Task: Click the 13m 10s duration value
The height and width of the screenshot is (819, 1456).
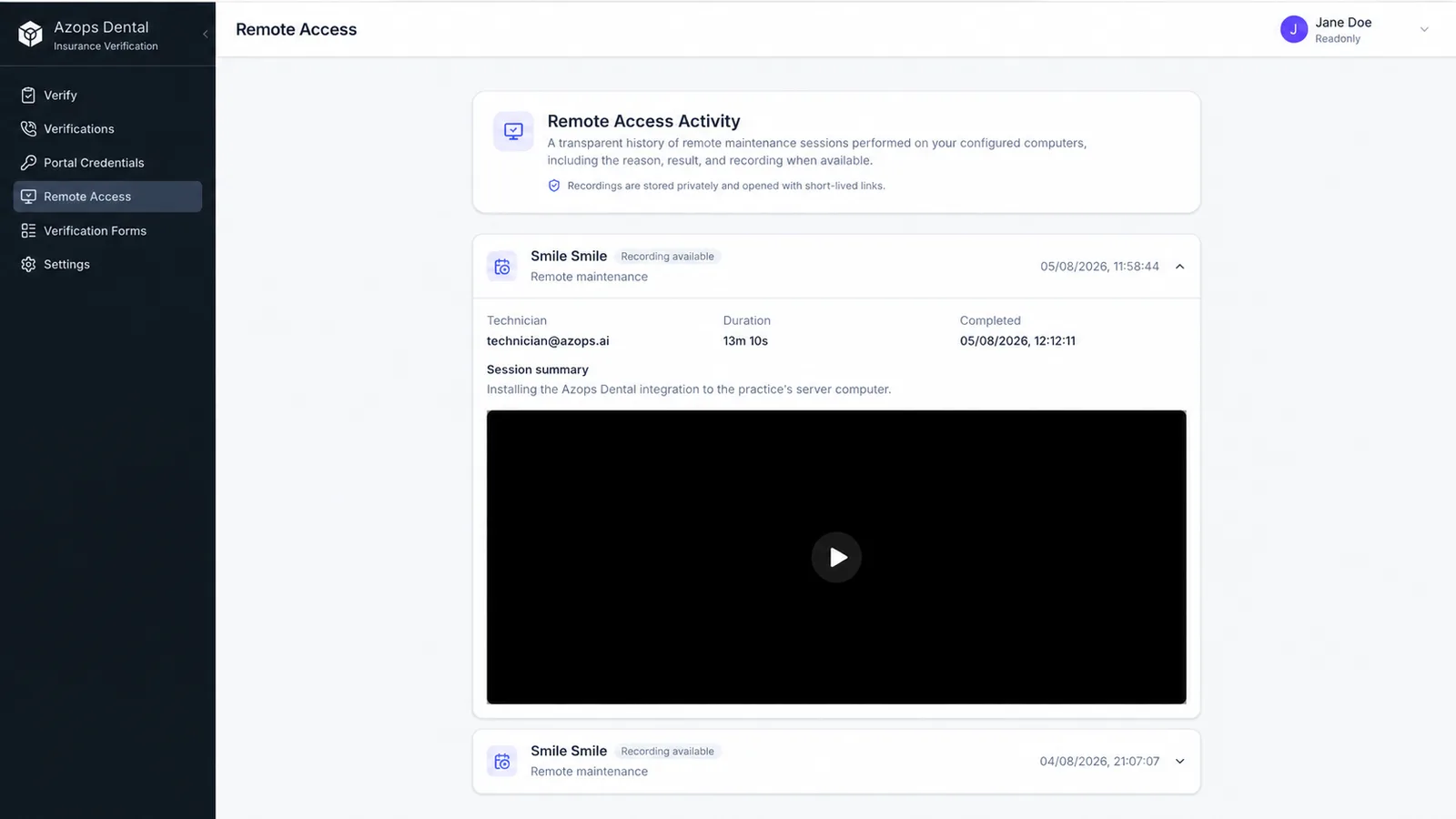Action: point(745,341)
